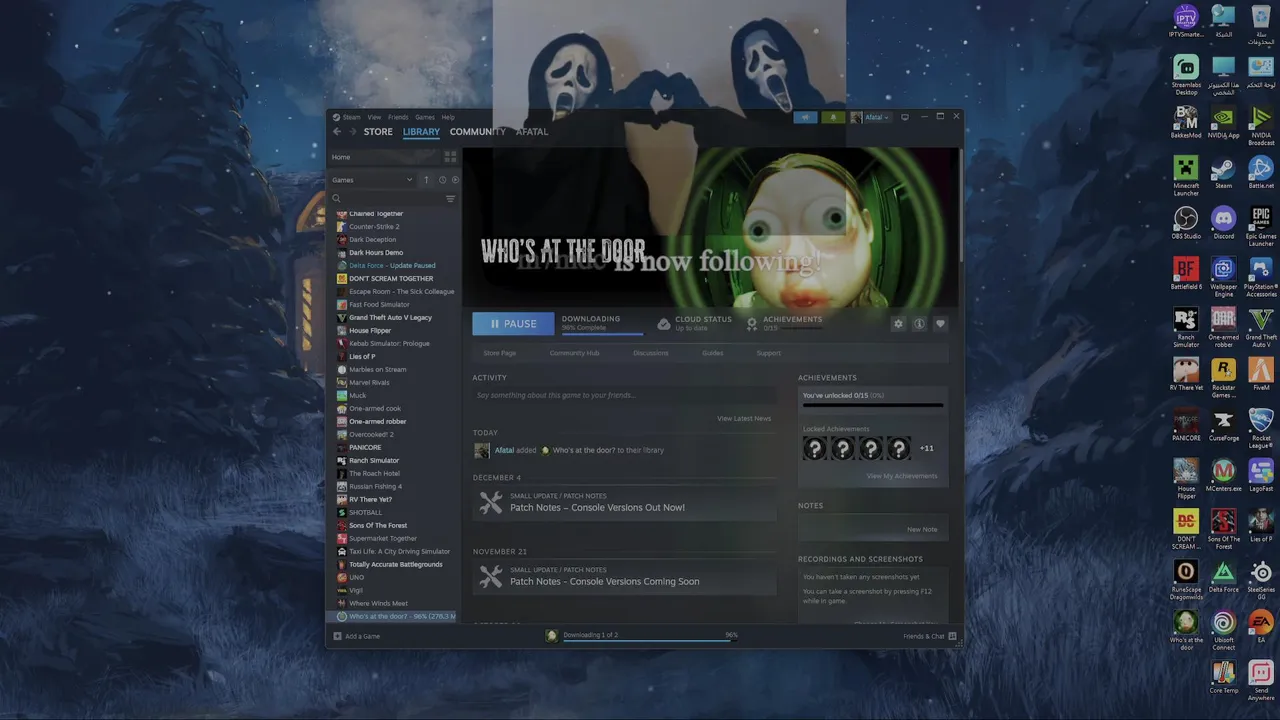The image size is (1280, 720).
Task: Expand the Afatal account dropdown
Action: 870,117
